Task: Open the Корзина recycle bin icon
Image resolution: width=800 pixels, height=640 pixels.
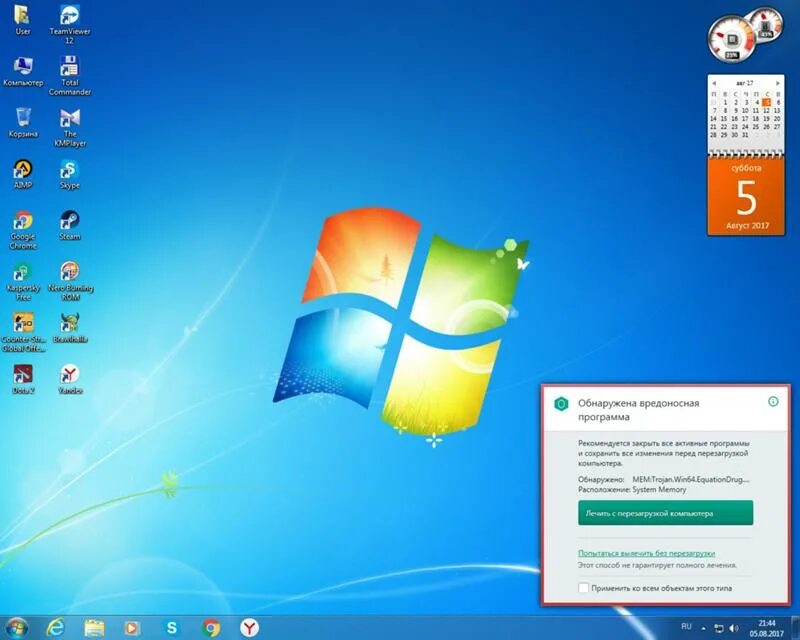Action: [23, 122]
